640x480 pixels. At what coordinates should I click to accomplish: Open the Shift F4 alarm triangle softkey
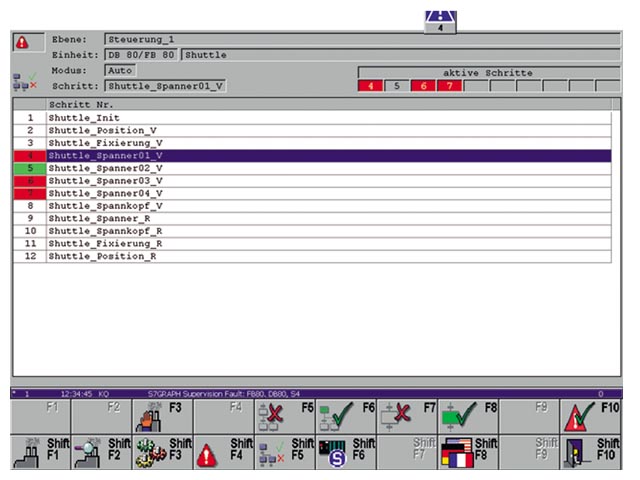pos(224,452)
